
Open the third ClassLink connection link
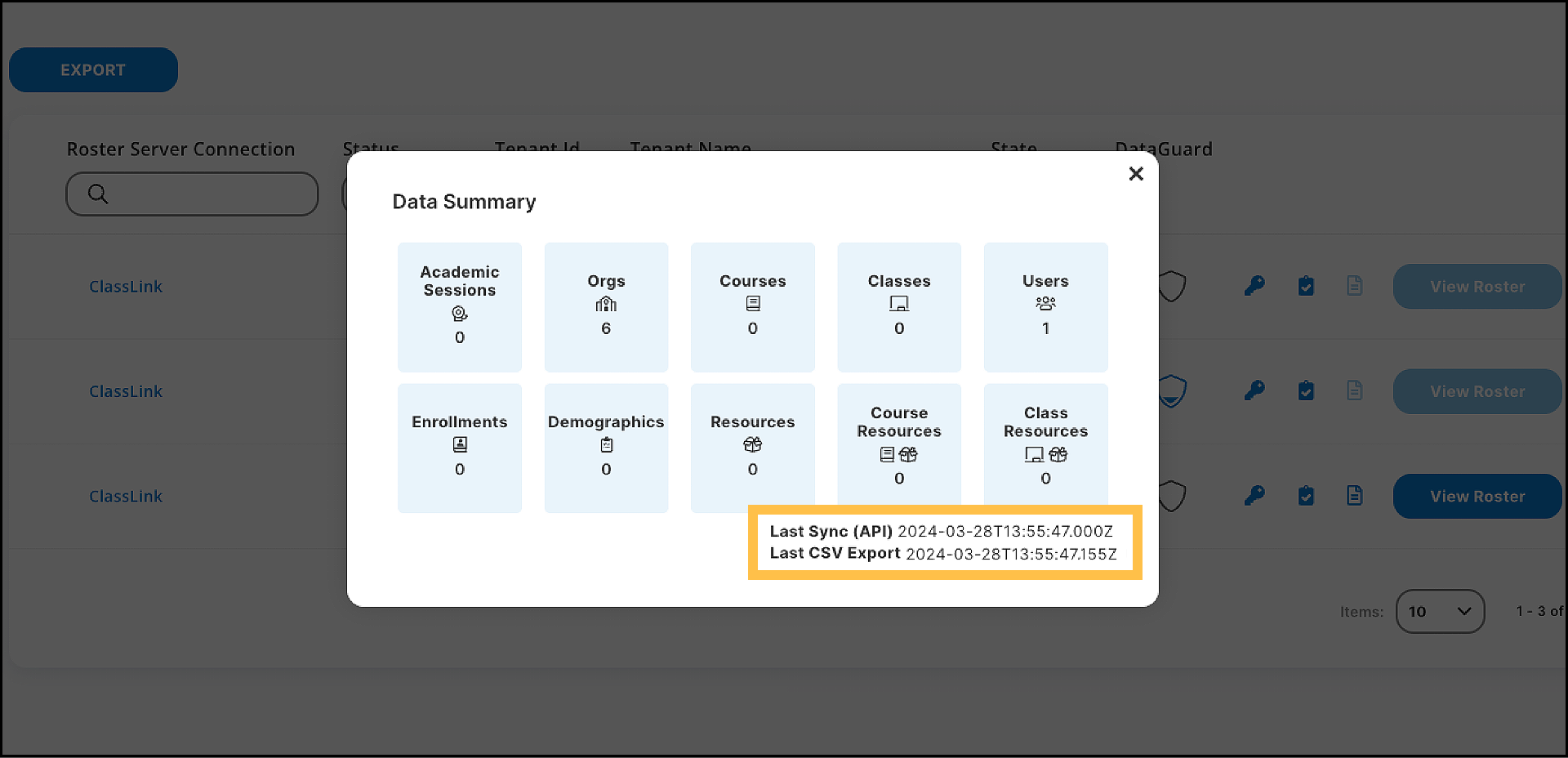point(126,496)
